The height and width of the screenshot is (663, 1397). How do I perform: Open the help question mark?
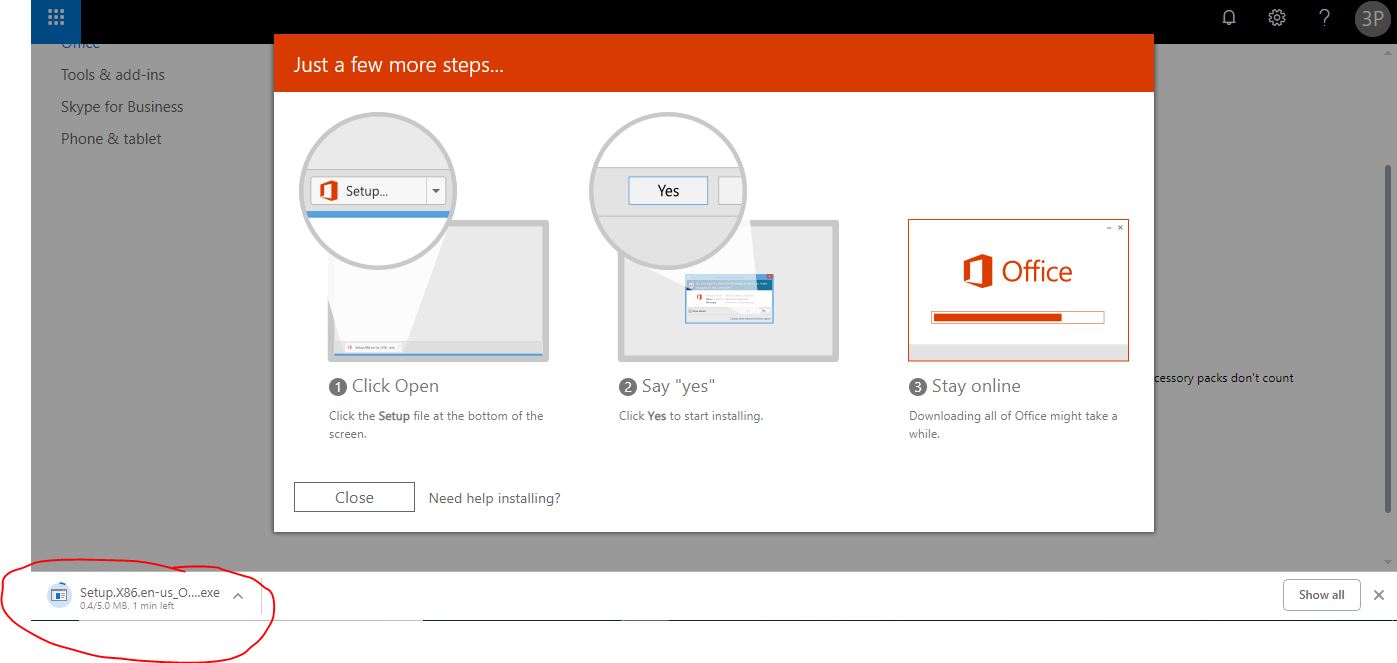pos(1324,17)
